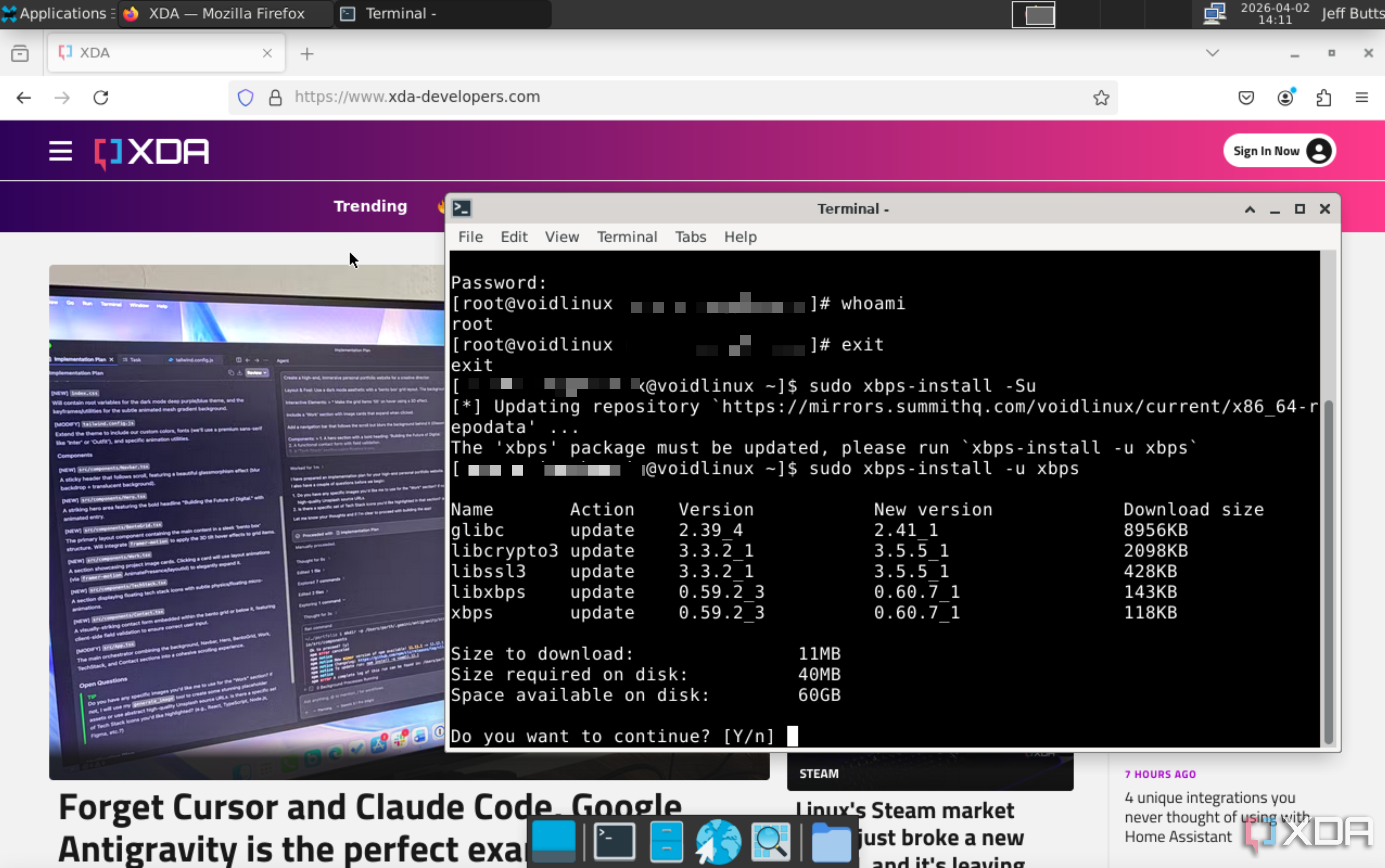Open file manager drawer icon in dock

pos(666,841)
